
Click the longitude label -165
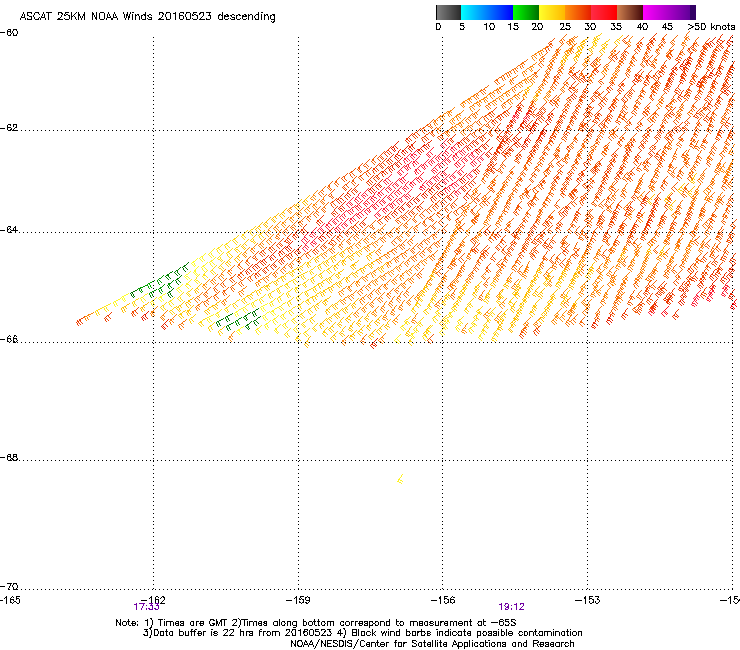[x=10, y=600]
